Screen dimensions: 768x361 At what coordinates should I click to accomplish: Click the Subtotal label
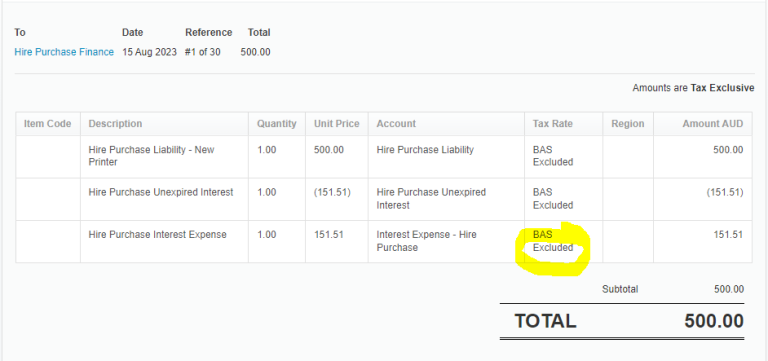(620, 289)
